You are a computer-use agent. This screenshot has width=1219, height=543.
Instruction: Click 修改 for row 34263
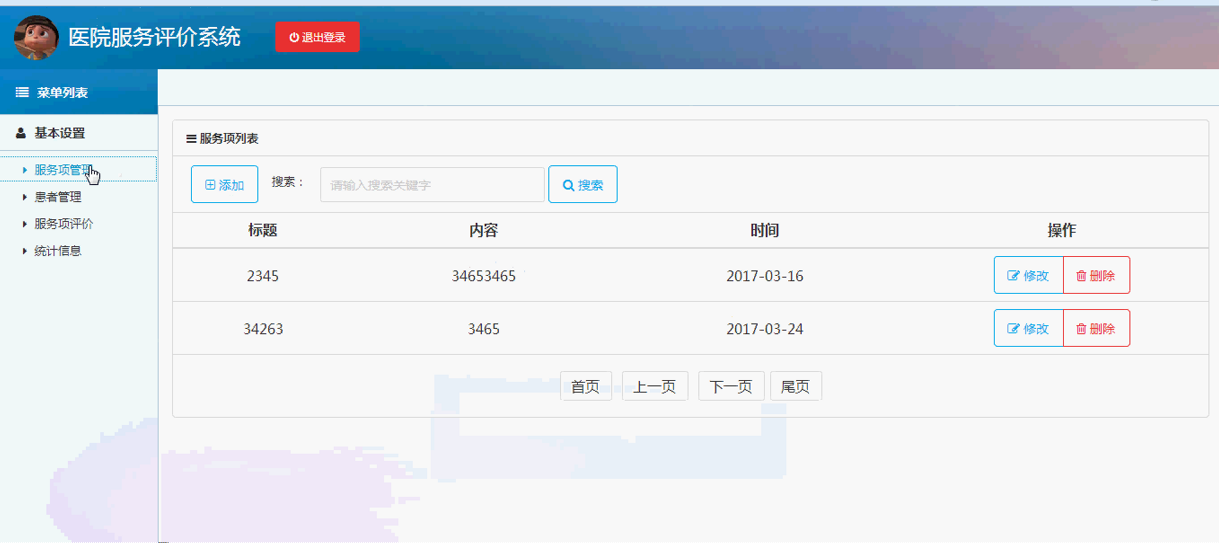click(1028, 328)
